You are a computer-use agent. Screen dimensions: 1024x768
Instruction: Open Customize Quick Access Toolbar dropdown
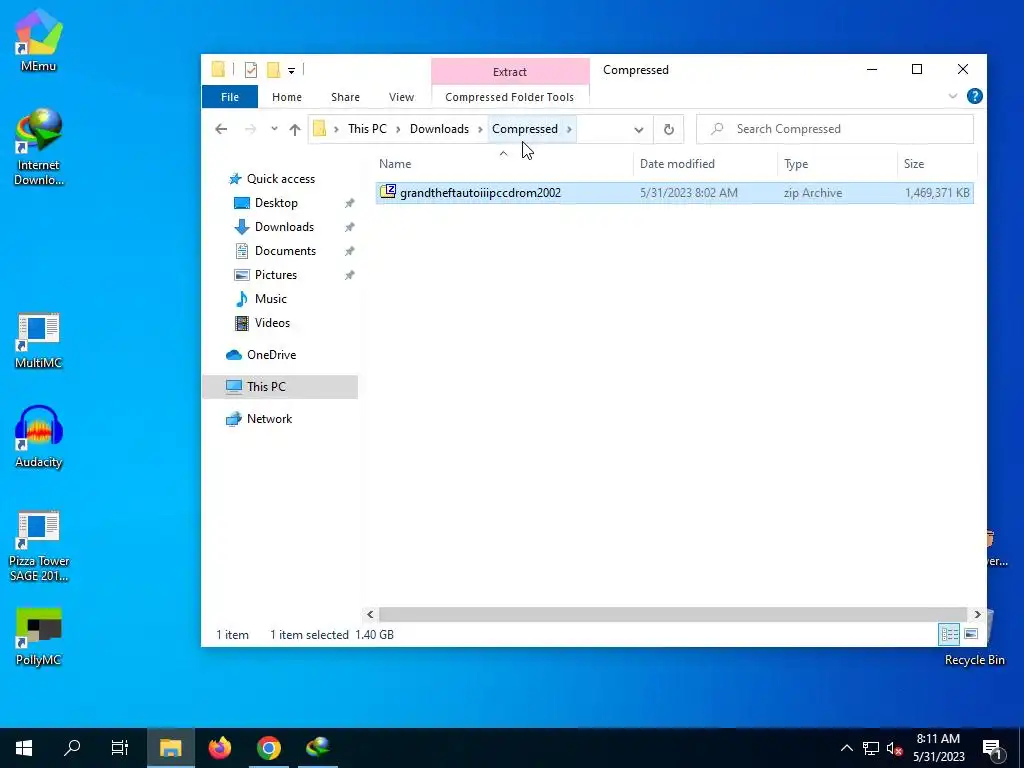tap(291, 71)
